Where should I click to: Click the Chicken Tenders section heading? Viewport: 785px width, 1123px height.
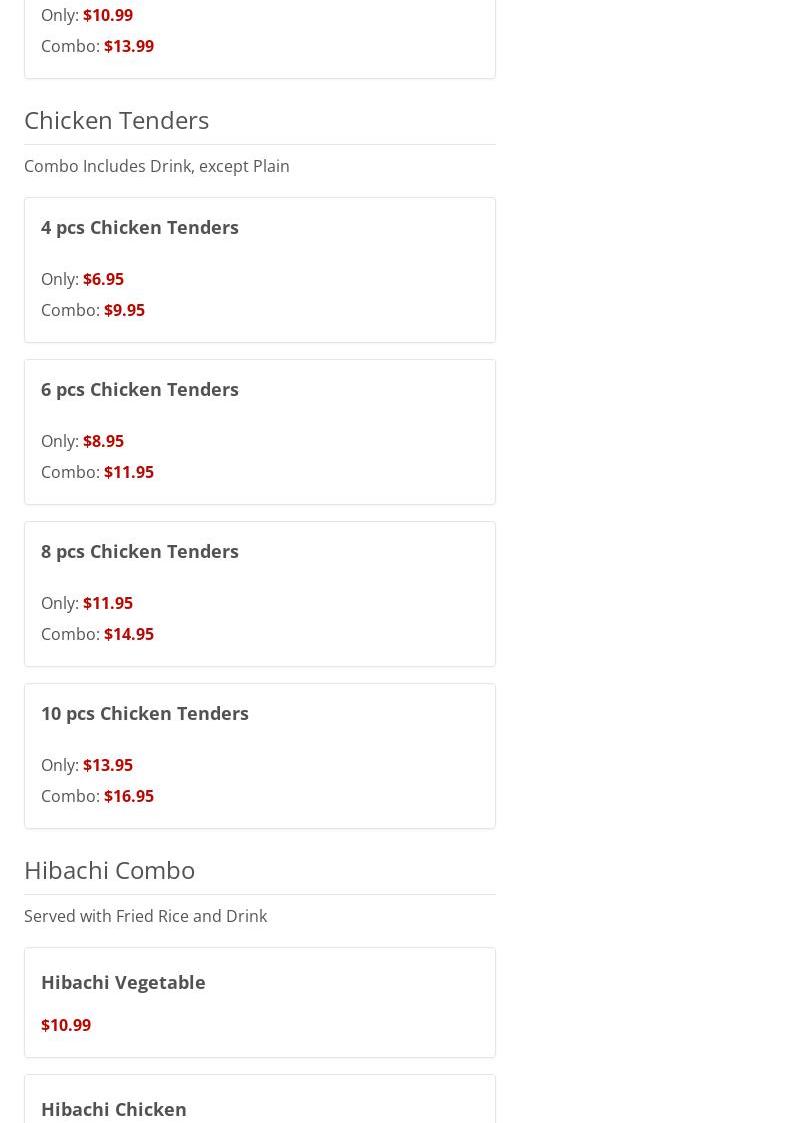pyautogui.click(x=117, y=120)
